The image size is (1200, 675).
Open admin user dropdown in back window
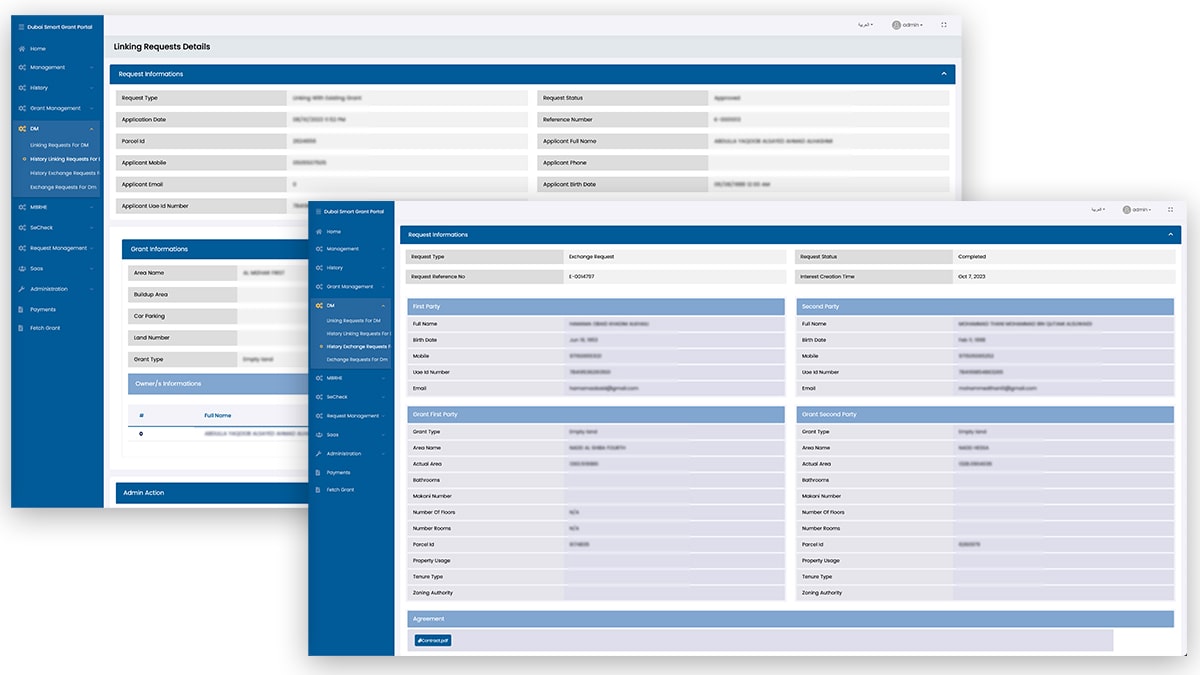(x=908, y=25)
